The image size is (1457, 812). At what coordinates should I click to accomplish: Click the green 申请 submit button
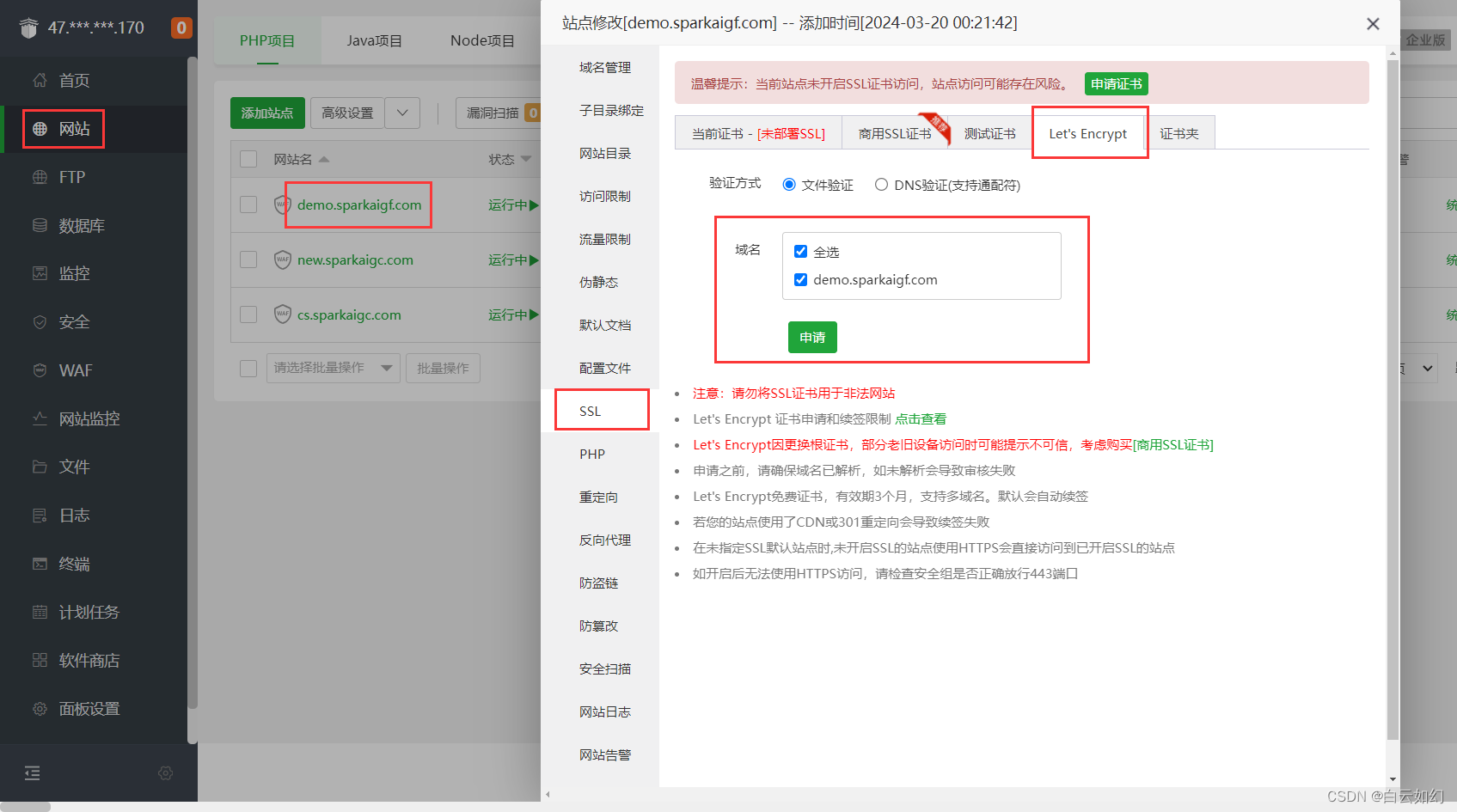tap(812, 338)
